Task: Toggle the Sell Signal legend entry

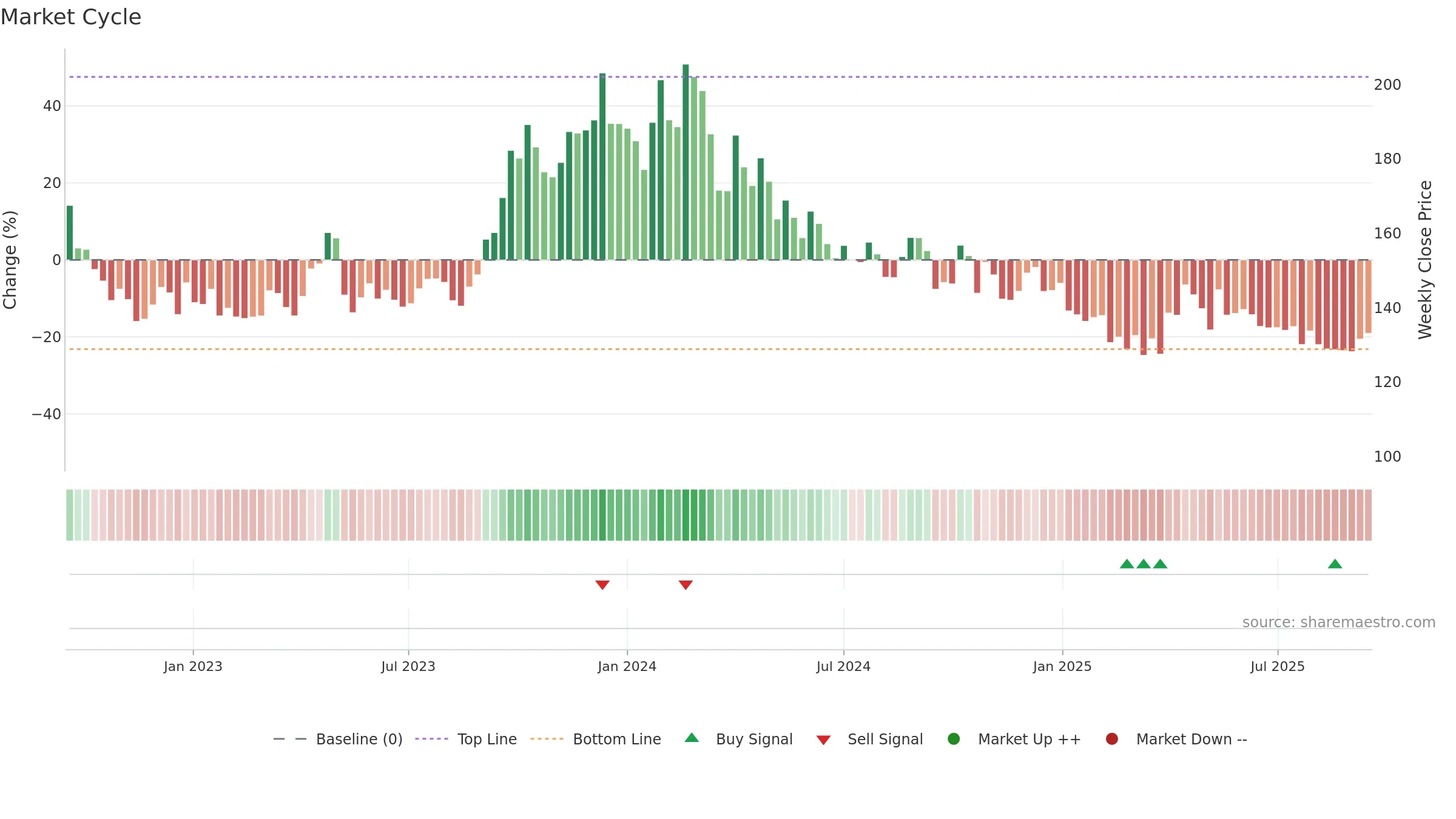Action: pos(869,739)
